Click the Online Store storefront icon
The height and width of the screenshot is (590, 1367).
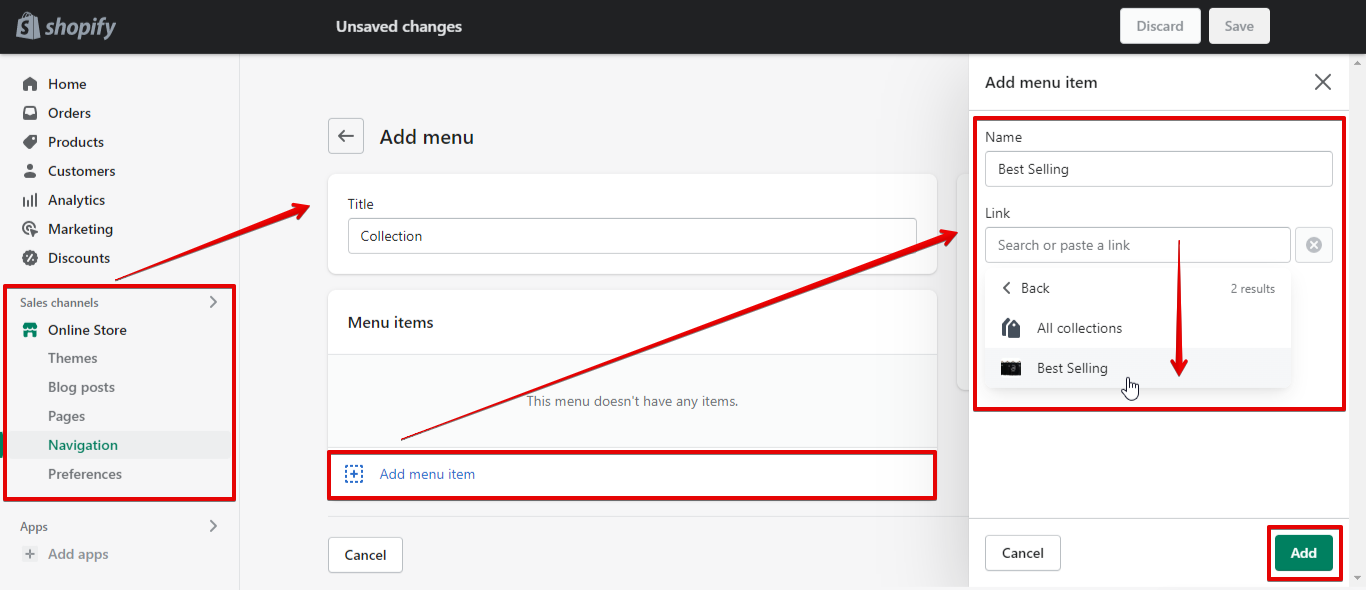pyautogui.click(x=30, y=330)
